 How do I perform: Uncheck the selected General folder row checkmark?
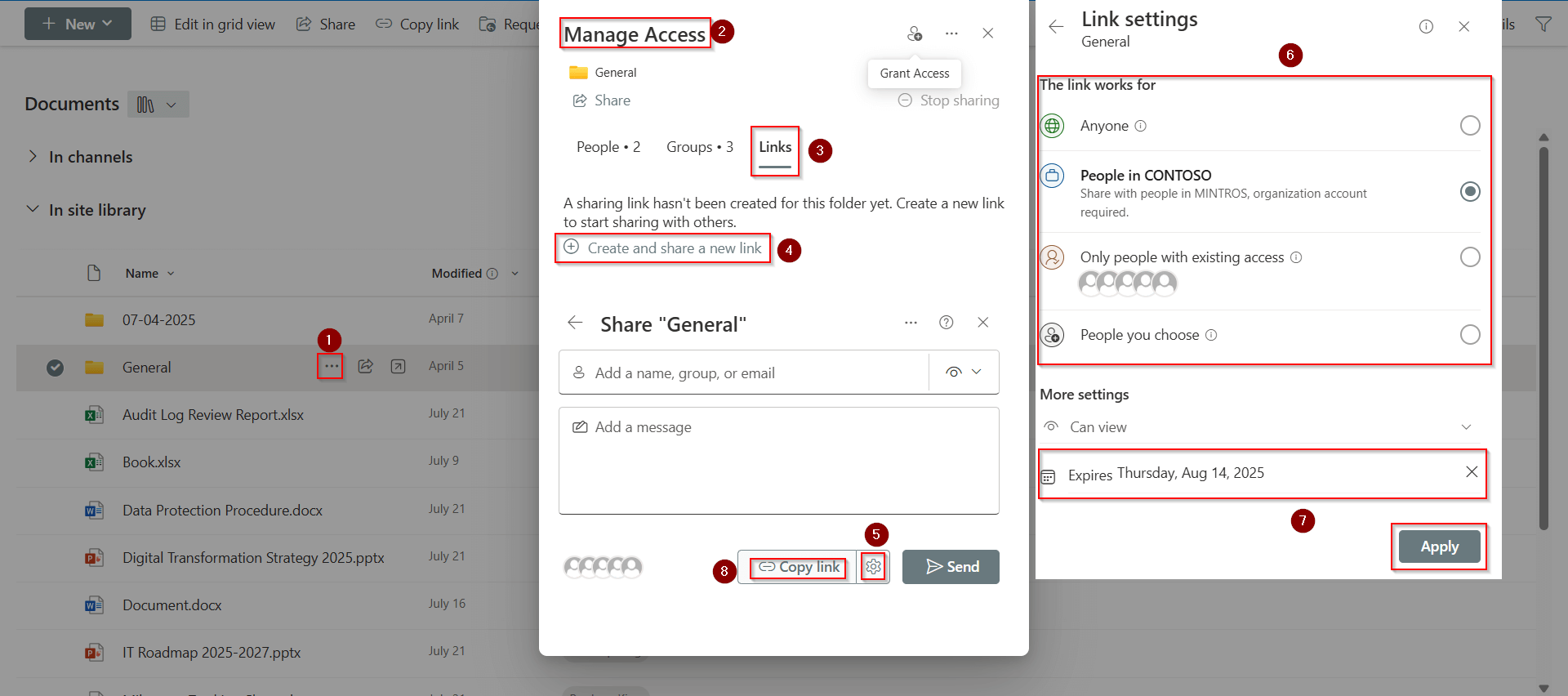pos(55,368)
